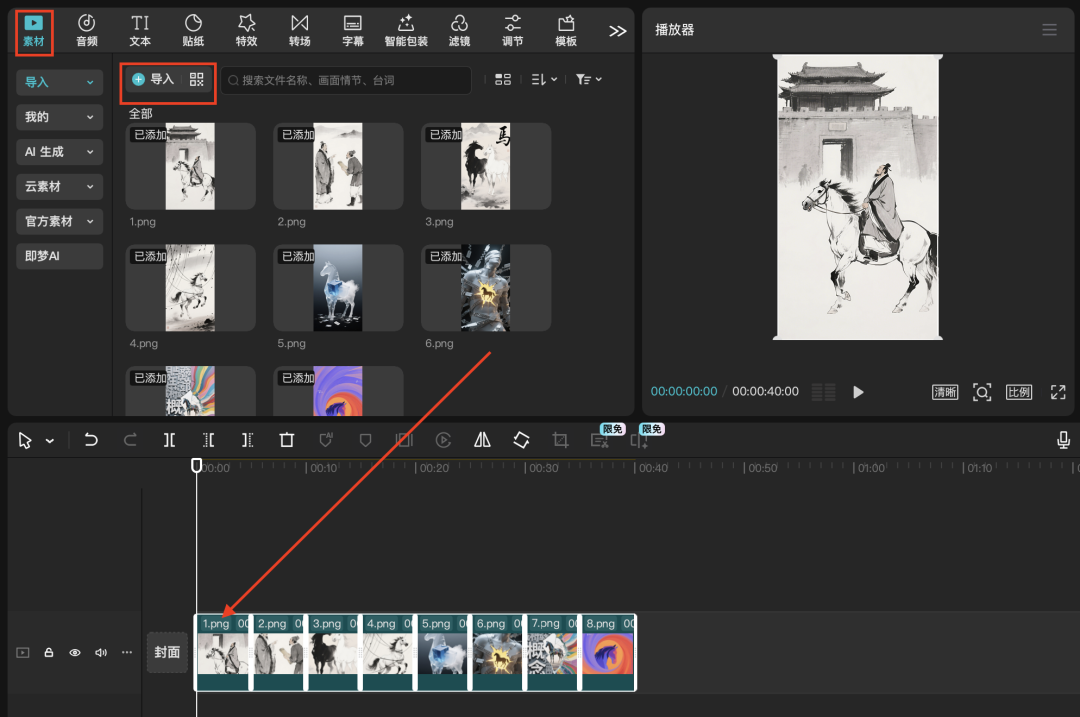Expand the AI 生成 sidebar section
The width and height of the screenshot is (1080, 717).
click(x=60, y=151)
